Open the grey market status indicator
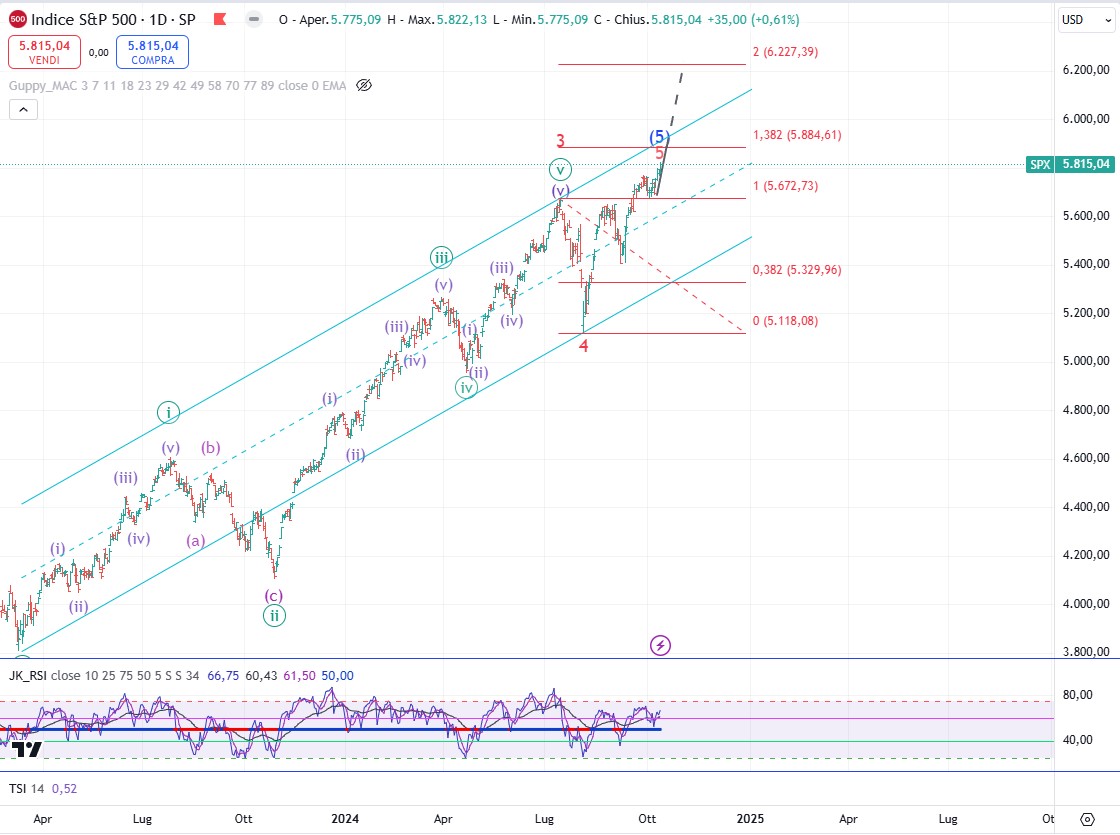This screenshot has height=835, width=1120. click(x=254, y=19)
